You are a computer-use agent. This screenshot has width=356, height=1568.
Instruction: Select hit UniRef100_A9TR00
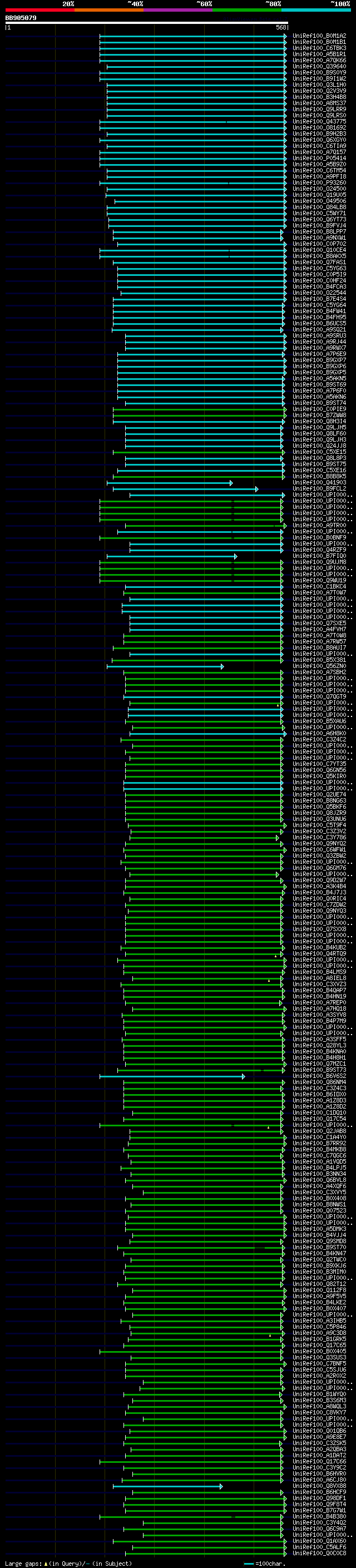click(319, 525)
